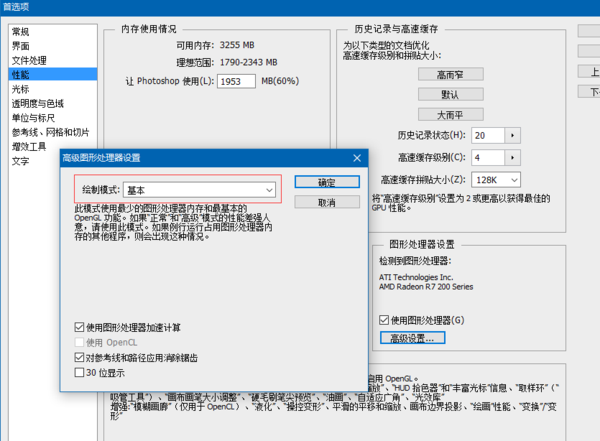
Task: Click the 可用内存 3255 MB value
Action: click(237, 45)
